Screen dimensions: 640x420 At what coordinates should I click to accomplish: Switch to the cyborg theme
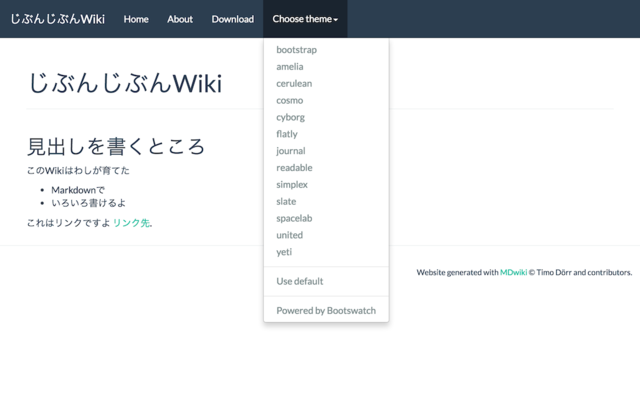pyautogui.click(x=291, y=117)
